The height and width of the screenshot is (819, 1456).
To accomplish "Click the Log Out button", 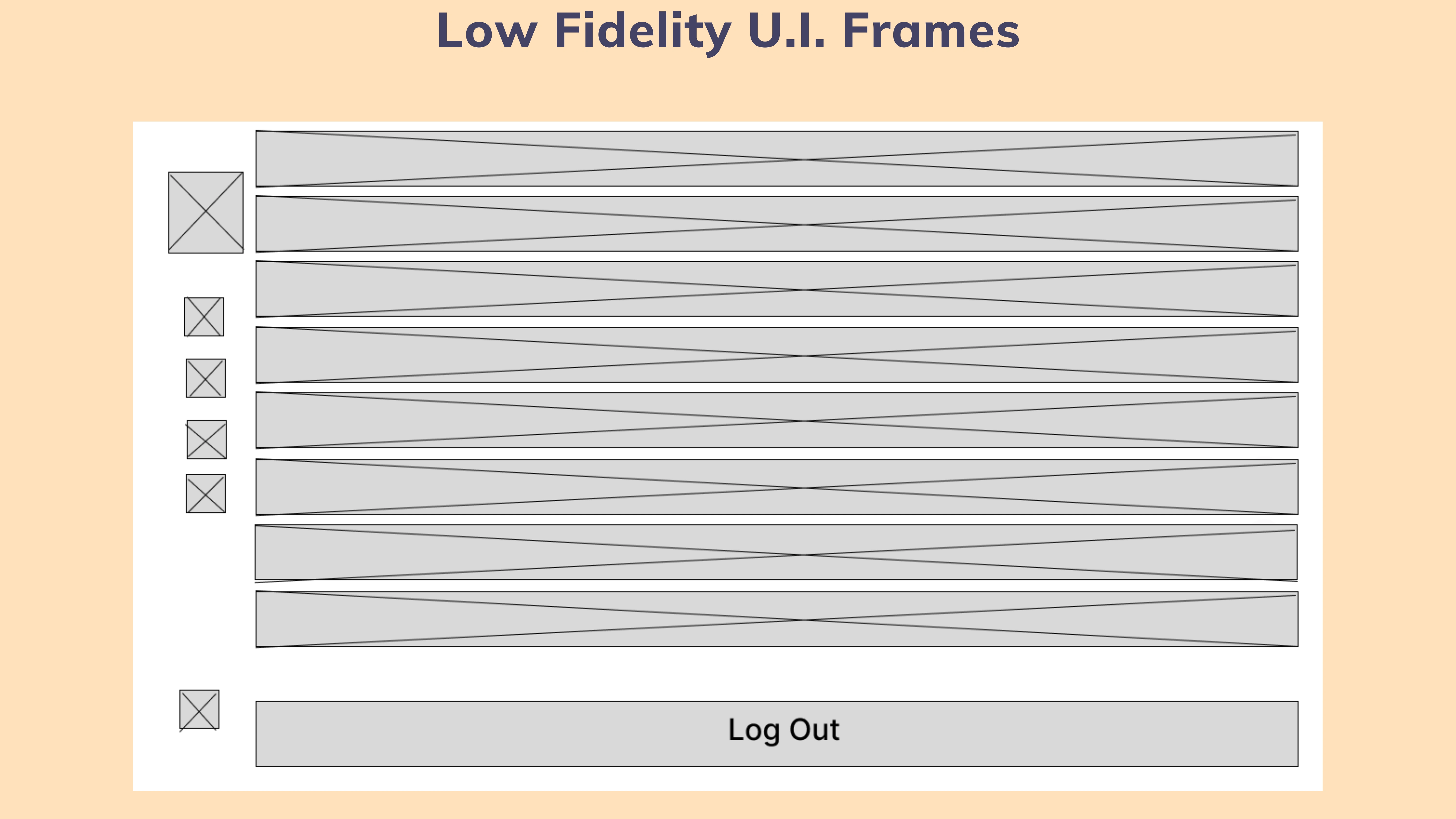I will coord(777,734).
